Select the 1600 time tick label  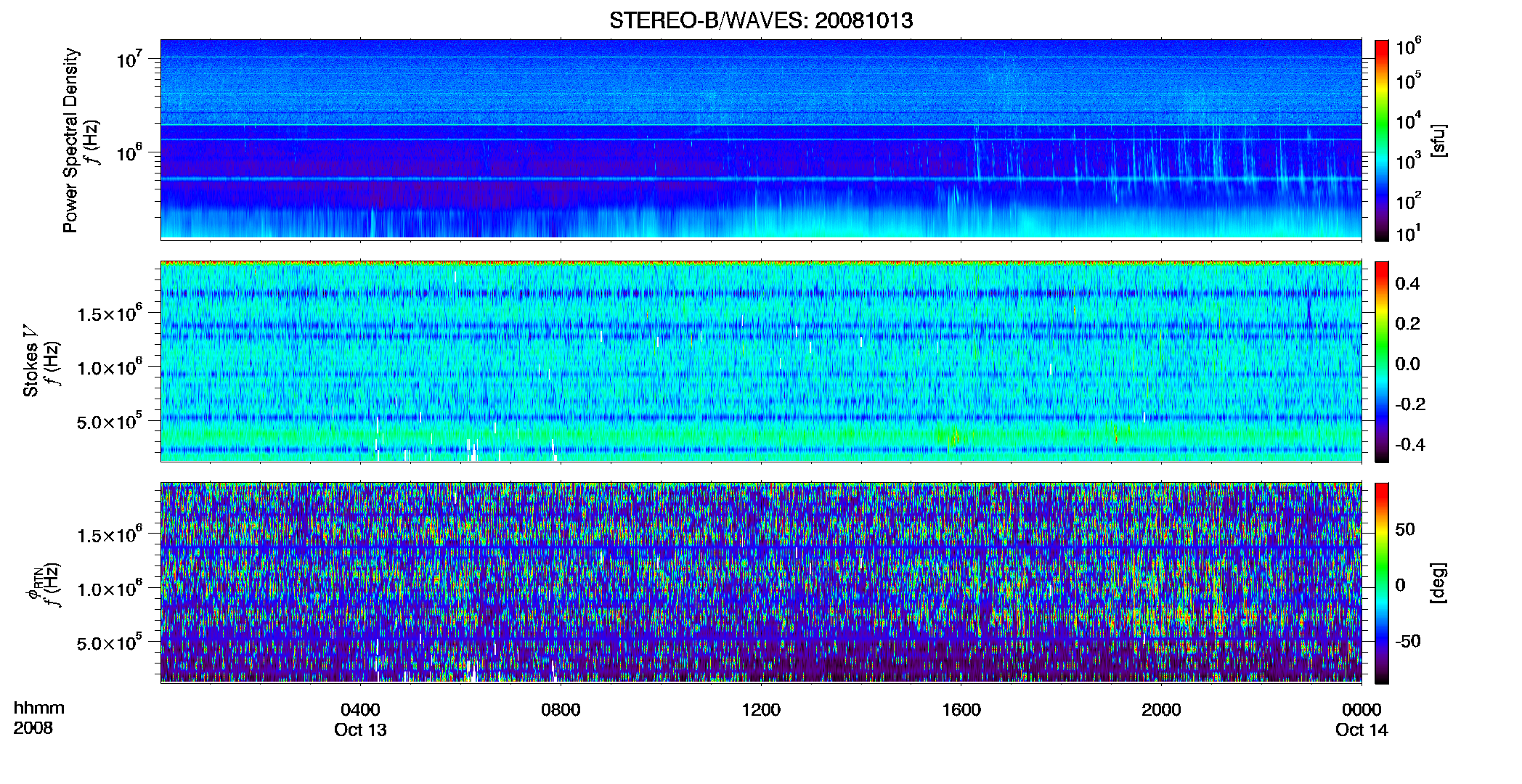point(961,710)
